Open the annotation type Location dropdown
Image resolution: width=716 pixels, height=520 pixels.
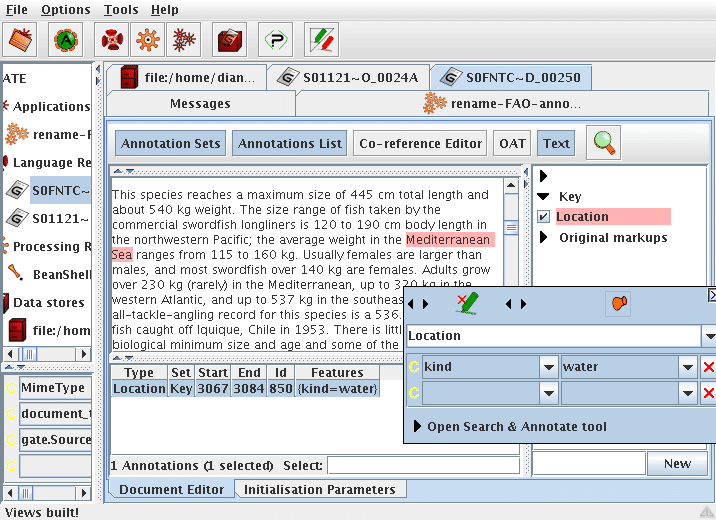point(709,336)
